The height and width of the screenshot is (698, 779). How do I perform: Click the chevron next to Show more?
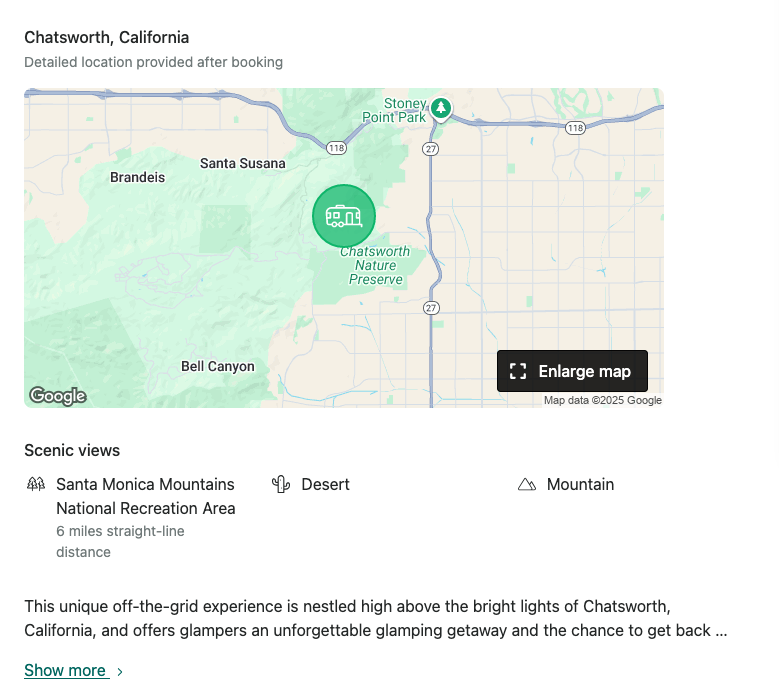pos(120,672)
